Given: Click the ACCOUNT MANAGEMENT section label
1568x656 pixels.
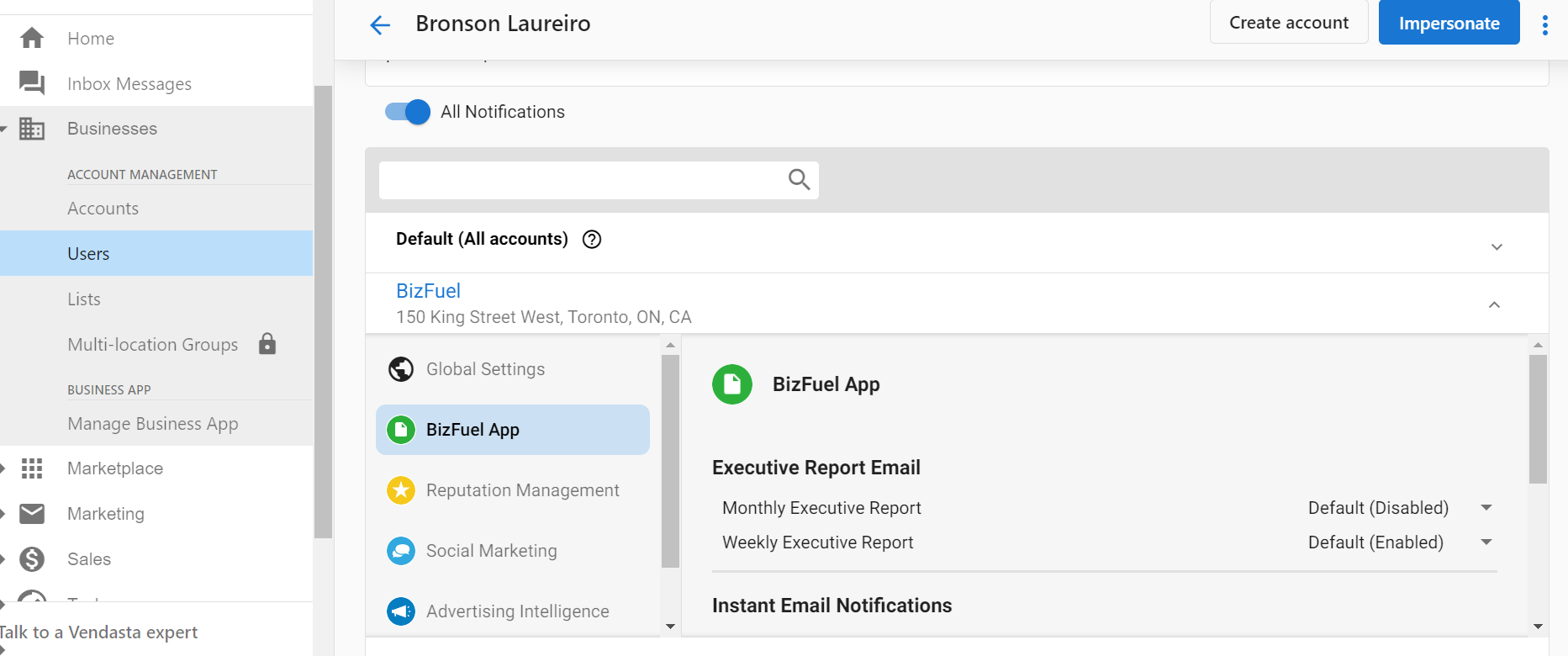Looking at the screenshot, I should [142, 174].
